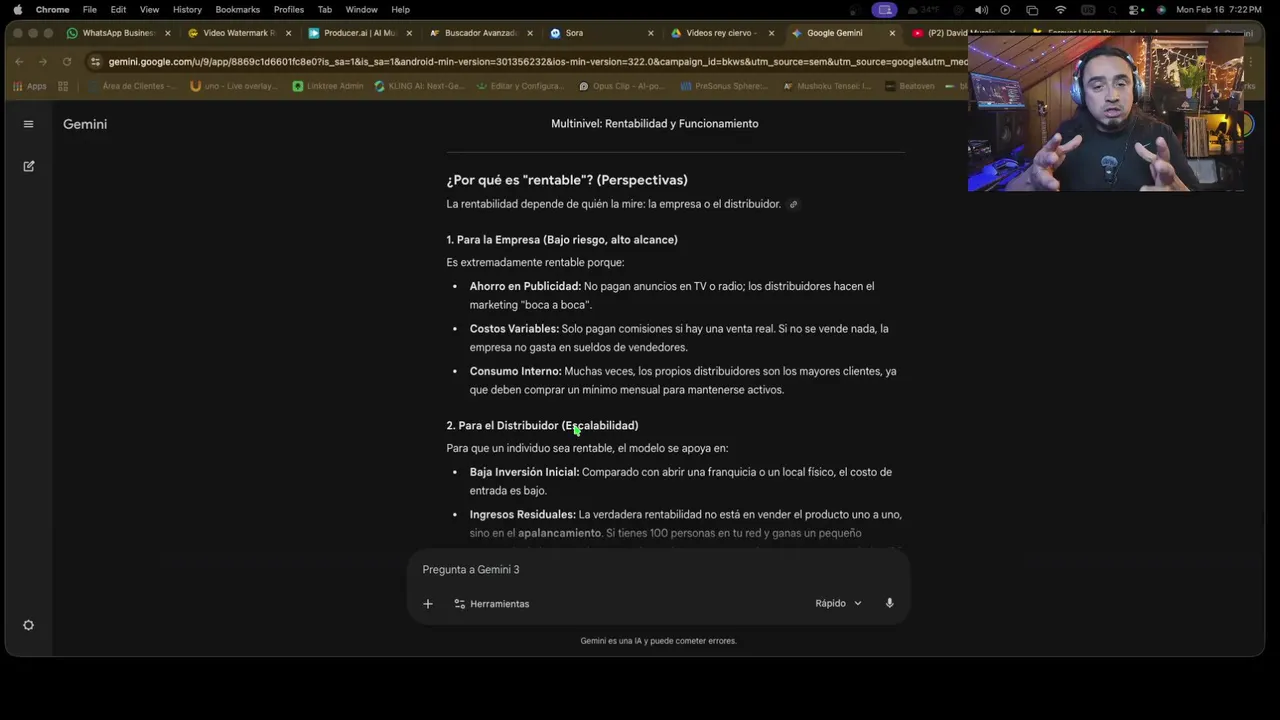Open the Rápido model selector dropdown

(838, 603)
